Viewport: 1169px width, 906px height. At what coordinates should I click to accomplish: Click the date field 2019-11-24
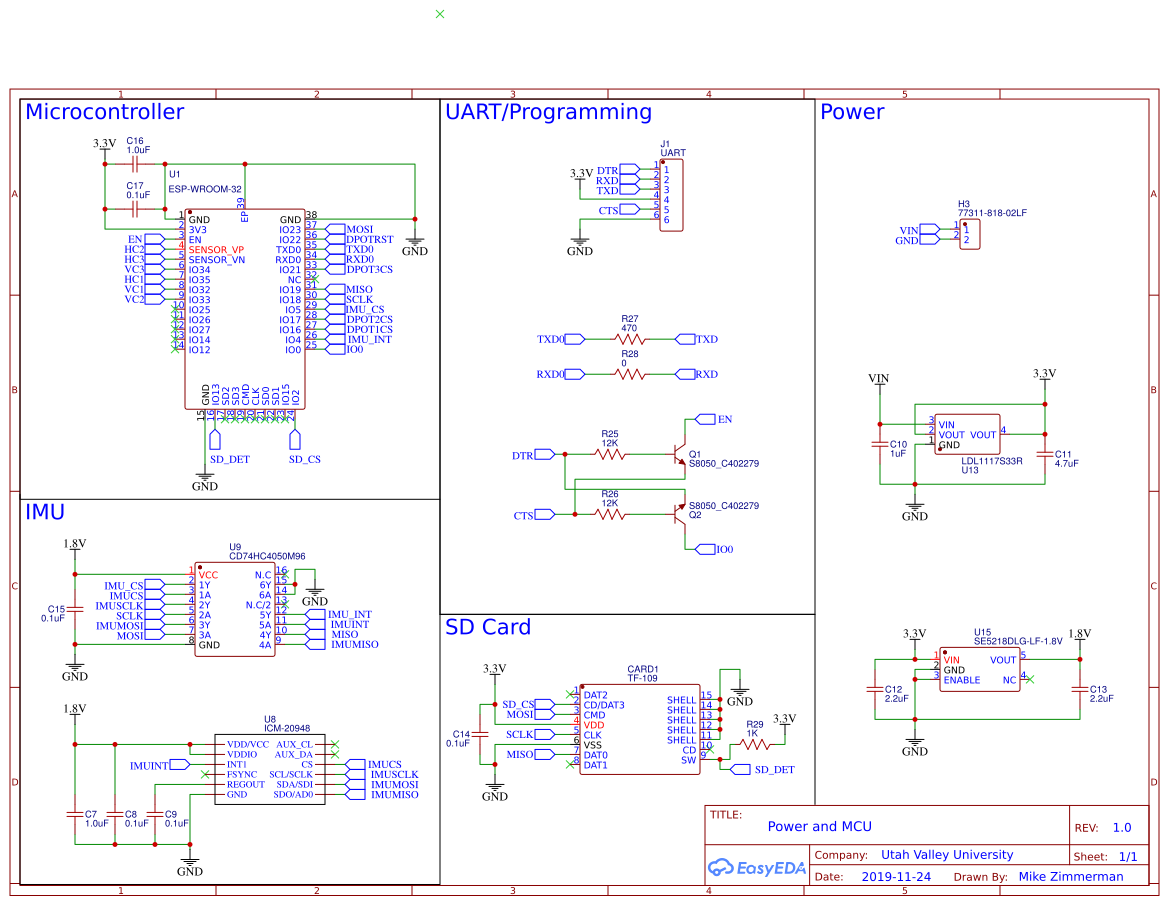[895, 877]
